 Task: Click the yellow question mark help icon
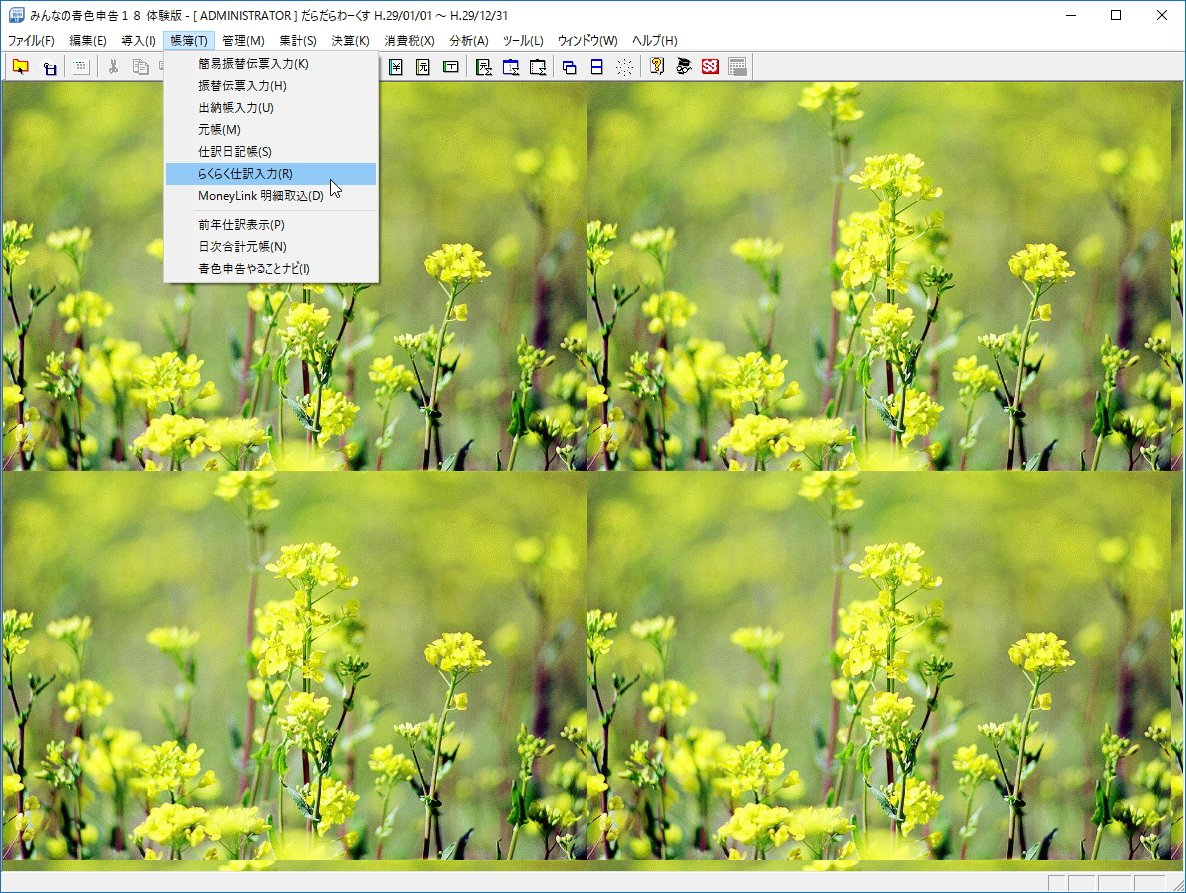pos(657,67)
